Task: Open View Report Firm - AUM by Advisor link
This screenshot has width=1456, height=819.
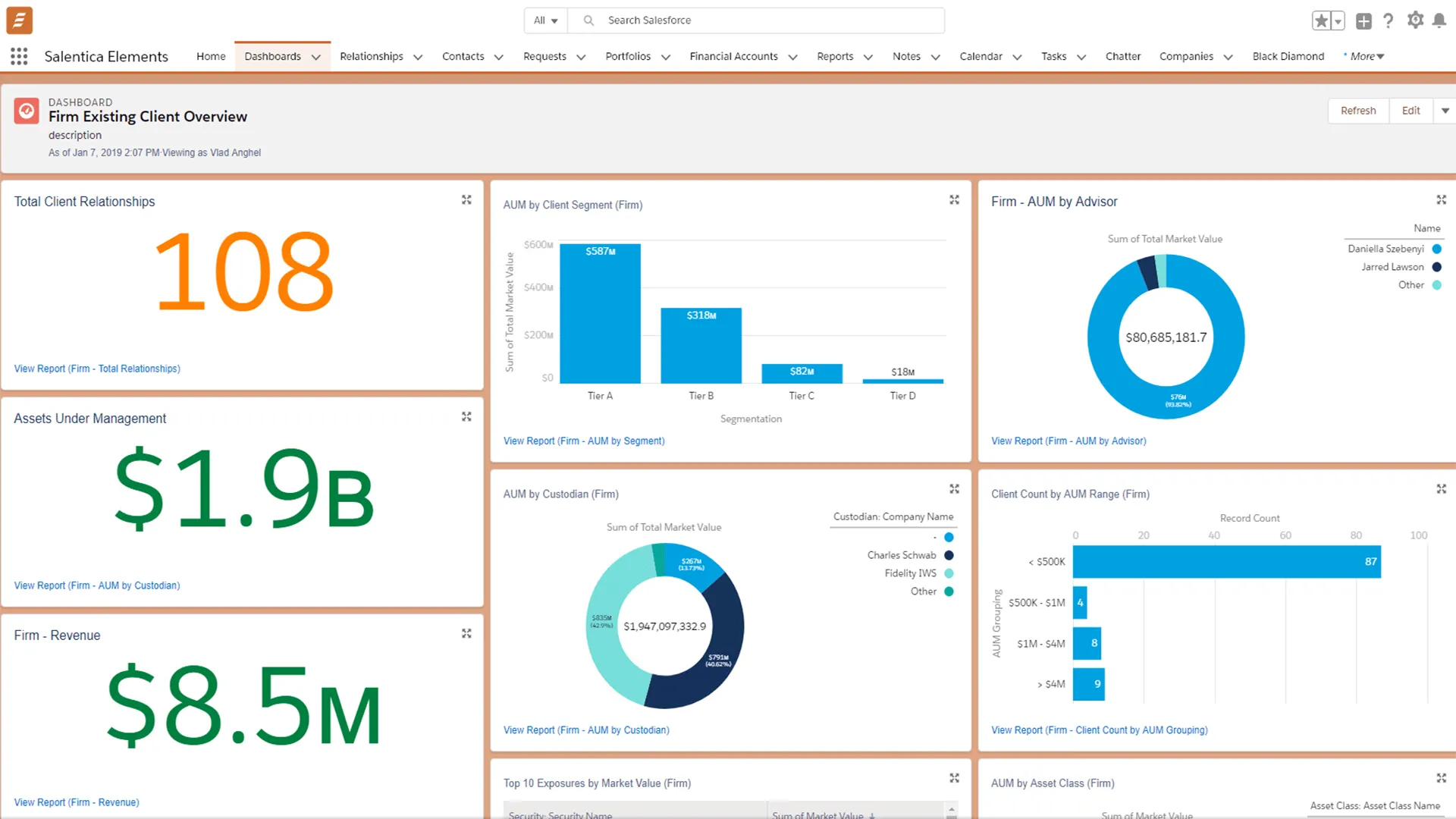Action: pos(1068,441)
